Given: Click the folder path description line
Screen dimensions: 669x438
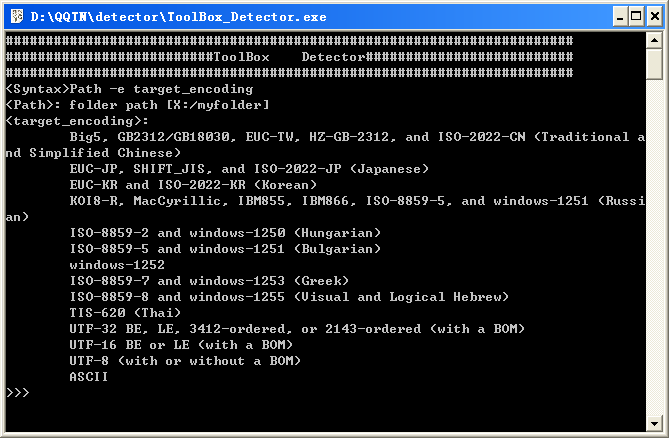Looking at the screenshot, I should (137, 105).
